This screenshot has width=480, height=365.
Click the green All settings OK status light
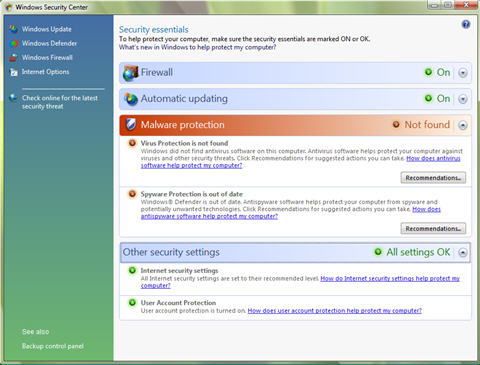[378, 252]
